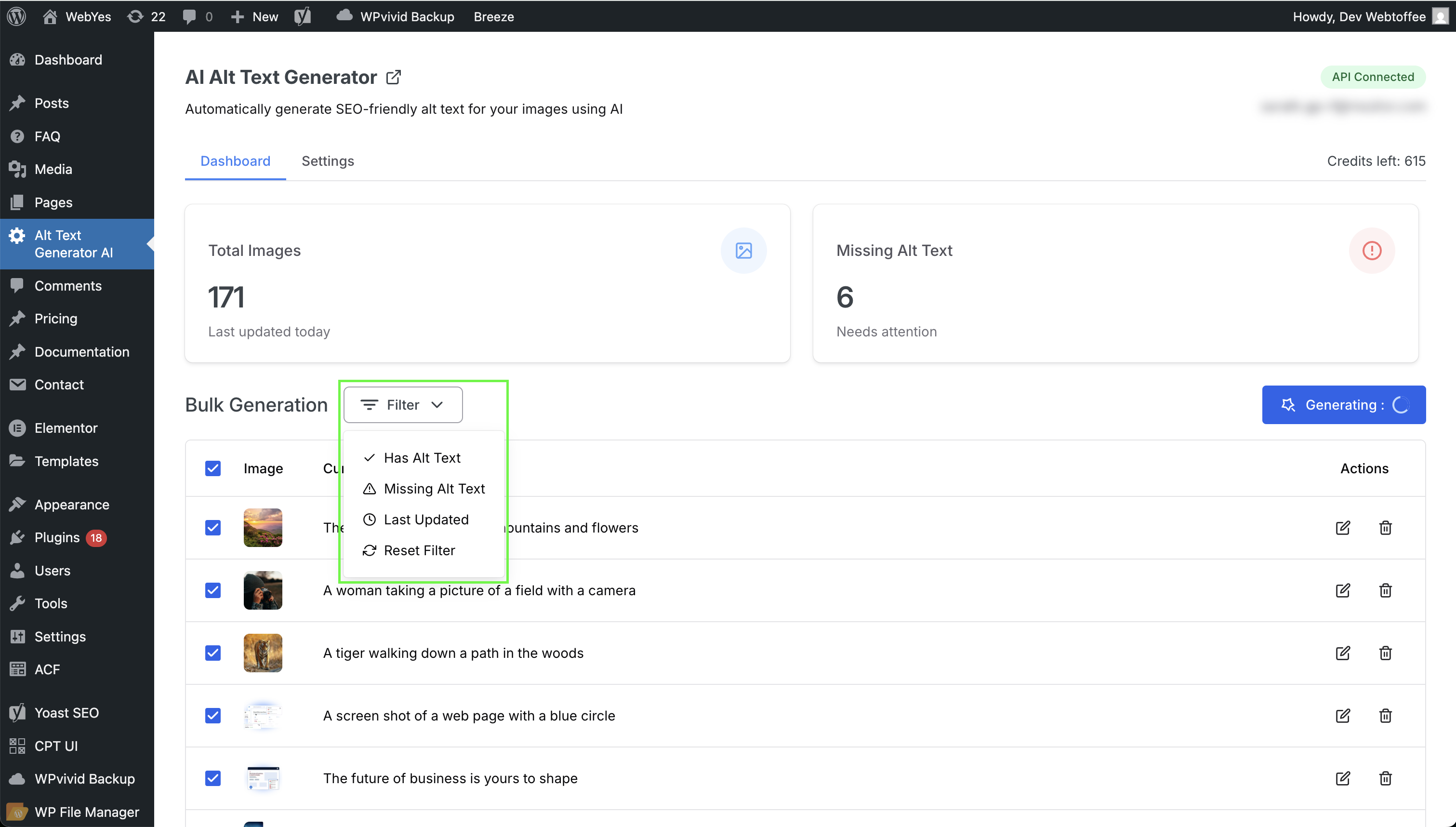The width and height of the screenshot is (1456, 827).
Task: Delete alt text for future of business row
Action: coord(1385,778)
